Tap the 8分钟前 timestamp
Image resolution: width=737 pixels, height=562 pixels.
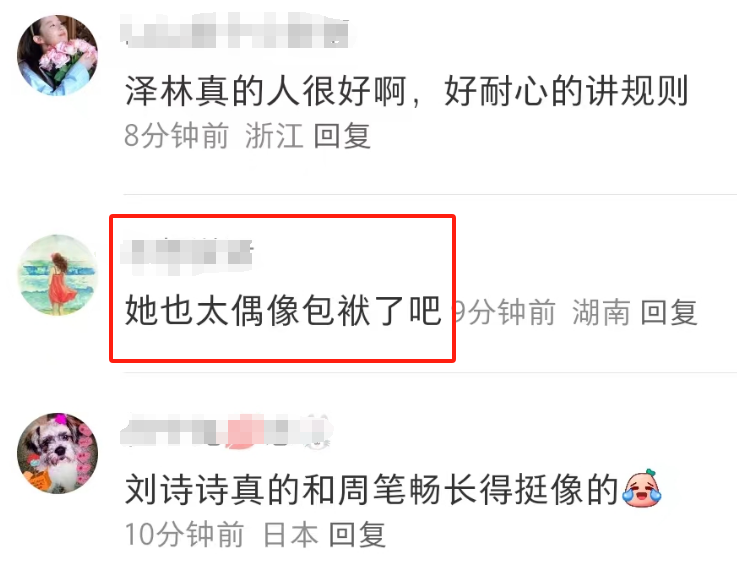coord(177,136)
